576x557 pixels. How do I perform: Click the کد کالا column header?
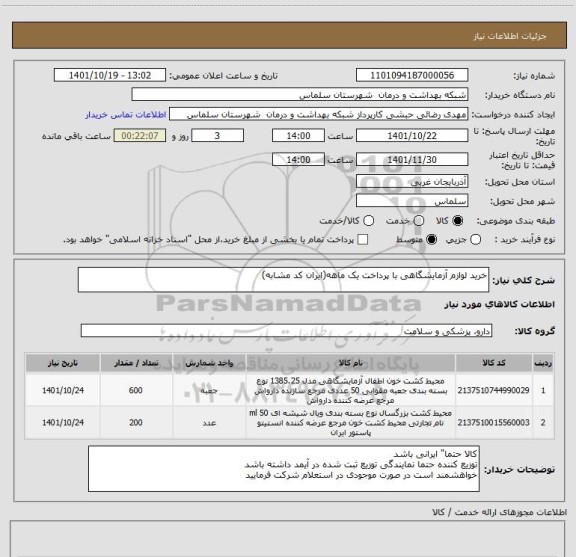[x=494, y=363]
